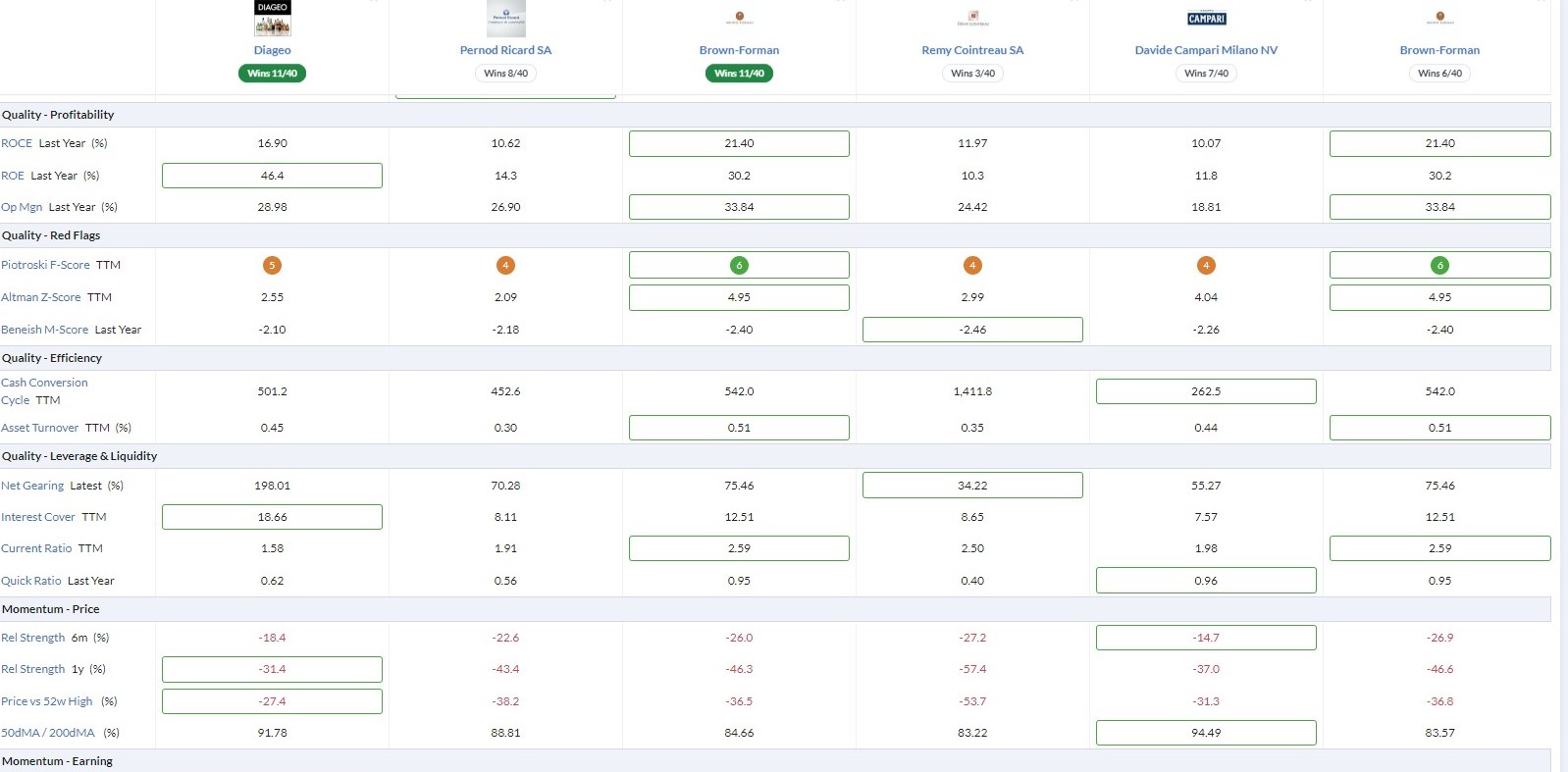Open the Beneish M-Score metric link
1568x772 pixels.
click(x=45, y=330)
